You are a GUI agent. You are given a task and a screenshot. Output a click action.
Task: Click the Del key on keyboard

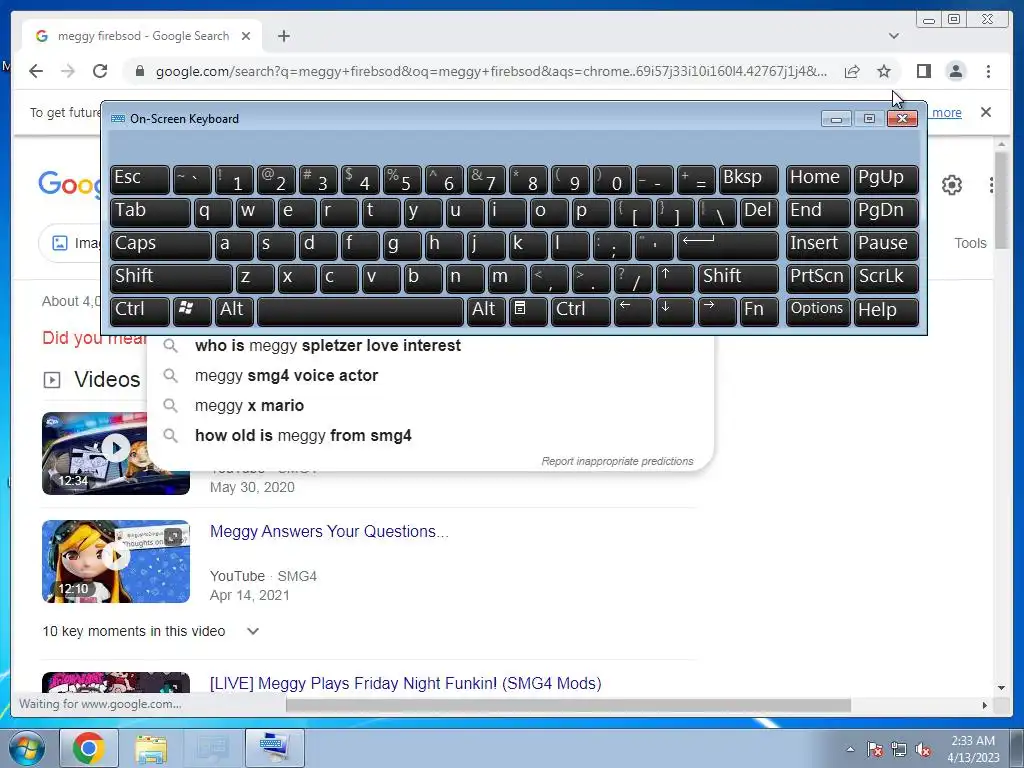[759, 213]
